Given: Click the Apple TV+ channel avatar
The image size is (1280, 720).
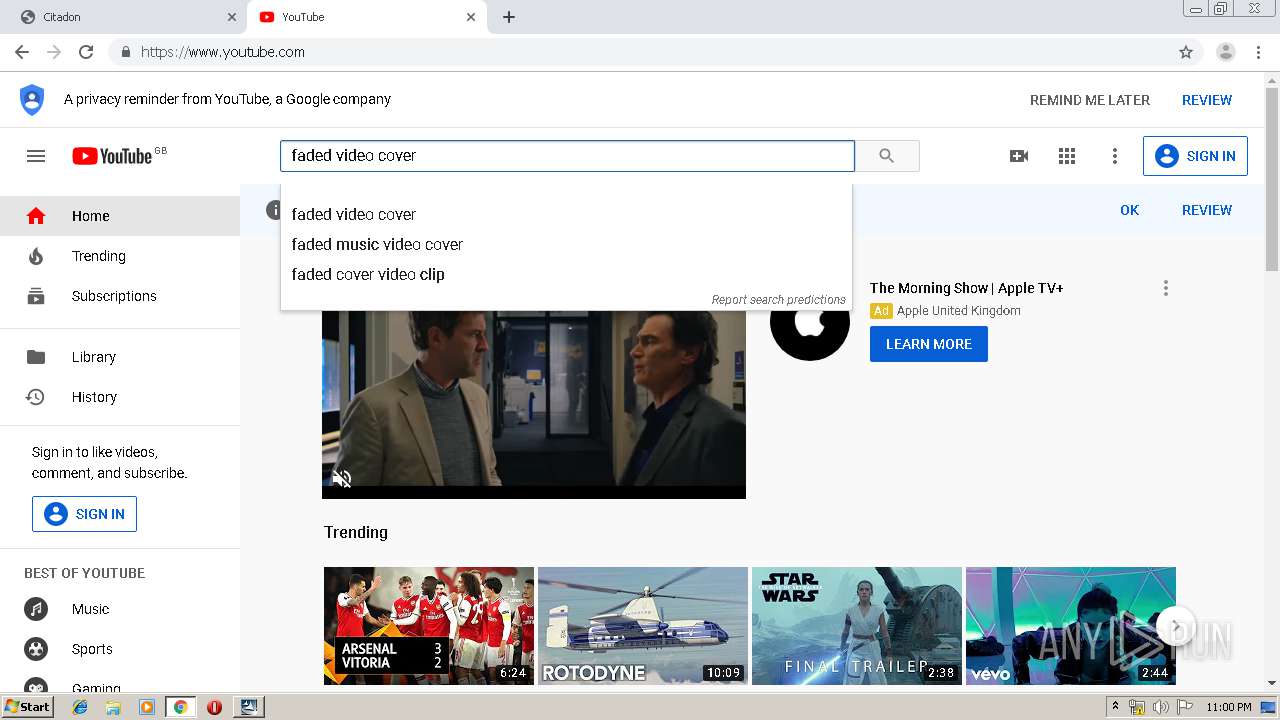Looking at the screenshot, I should point(810,320).
